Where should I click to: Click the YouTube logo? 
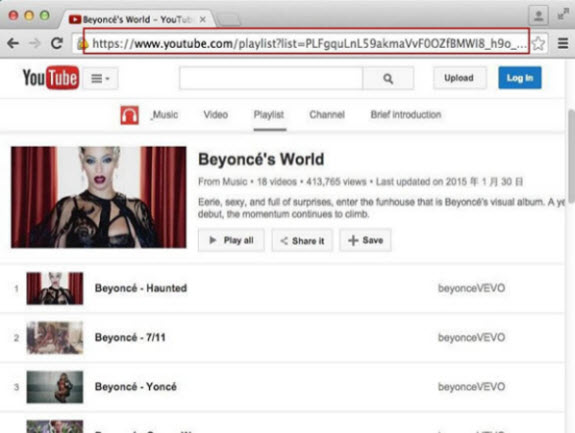click(x=51, y=77)
